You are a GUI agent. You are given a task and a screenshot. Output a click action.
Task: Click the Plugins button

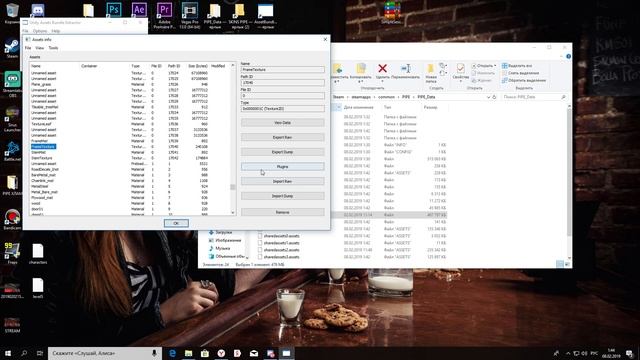coord(282,167)
